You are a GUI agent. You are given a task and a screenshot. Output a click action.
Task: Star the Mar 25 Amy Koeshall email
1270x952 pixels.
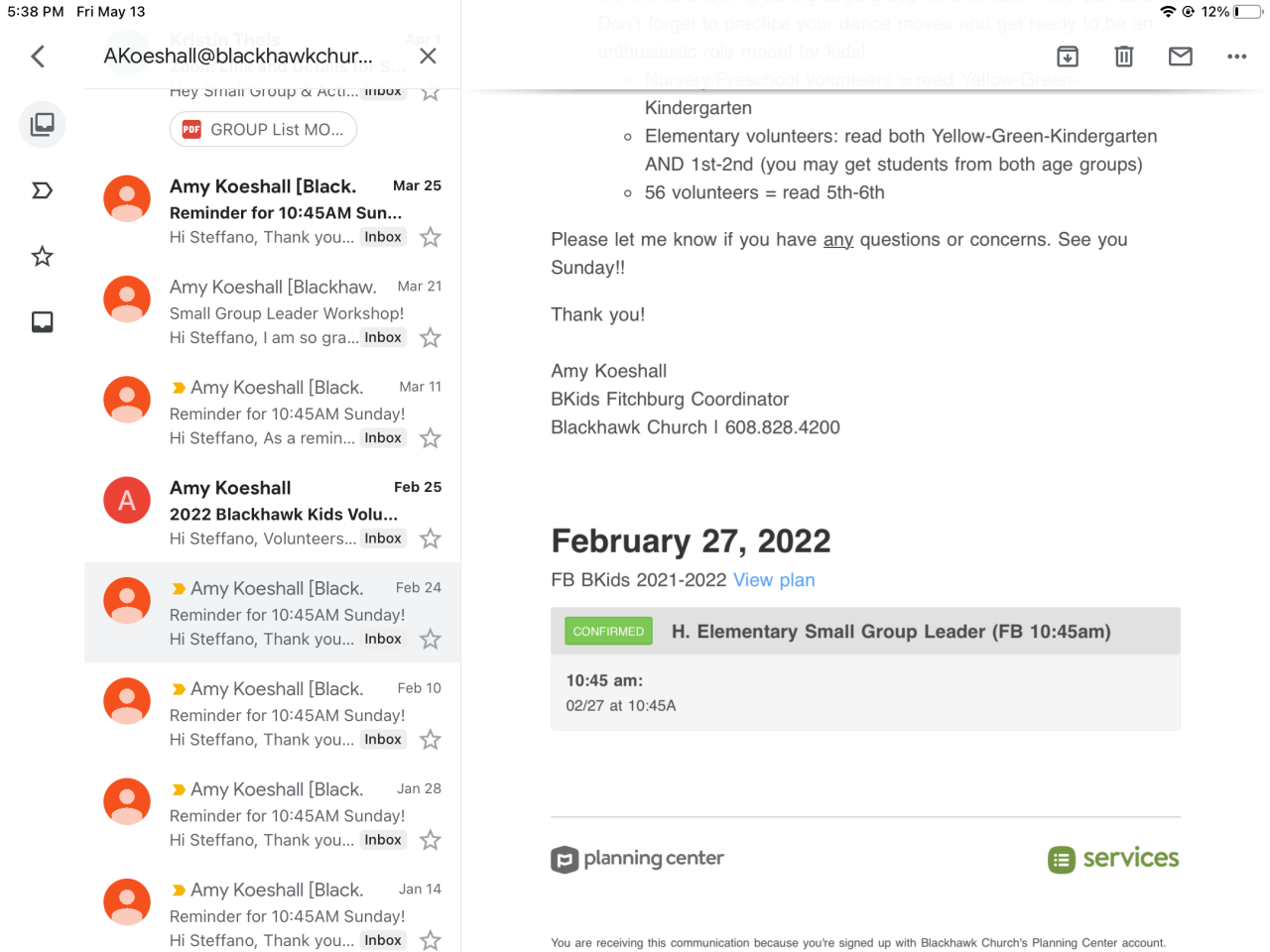pyautogui.click(x=431, y=237)
